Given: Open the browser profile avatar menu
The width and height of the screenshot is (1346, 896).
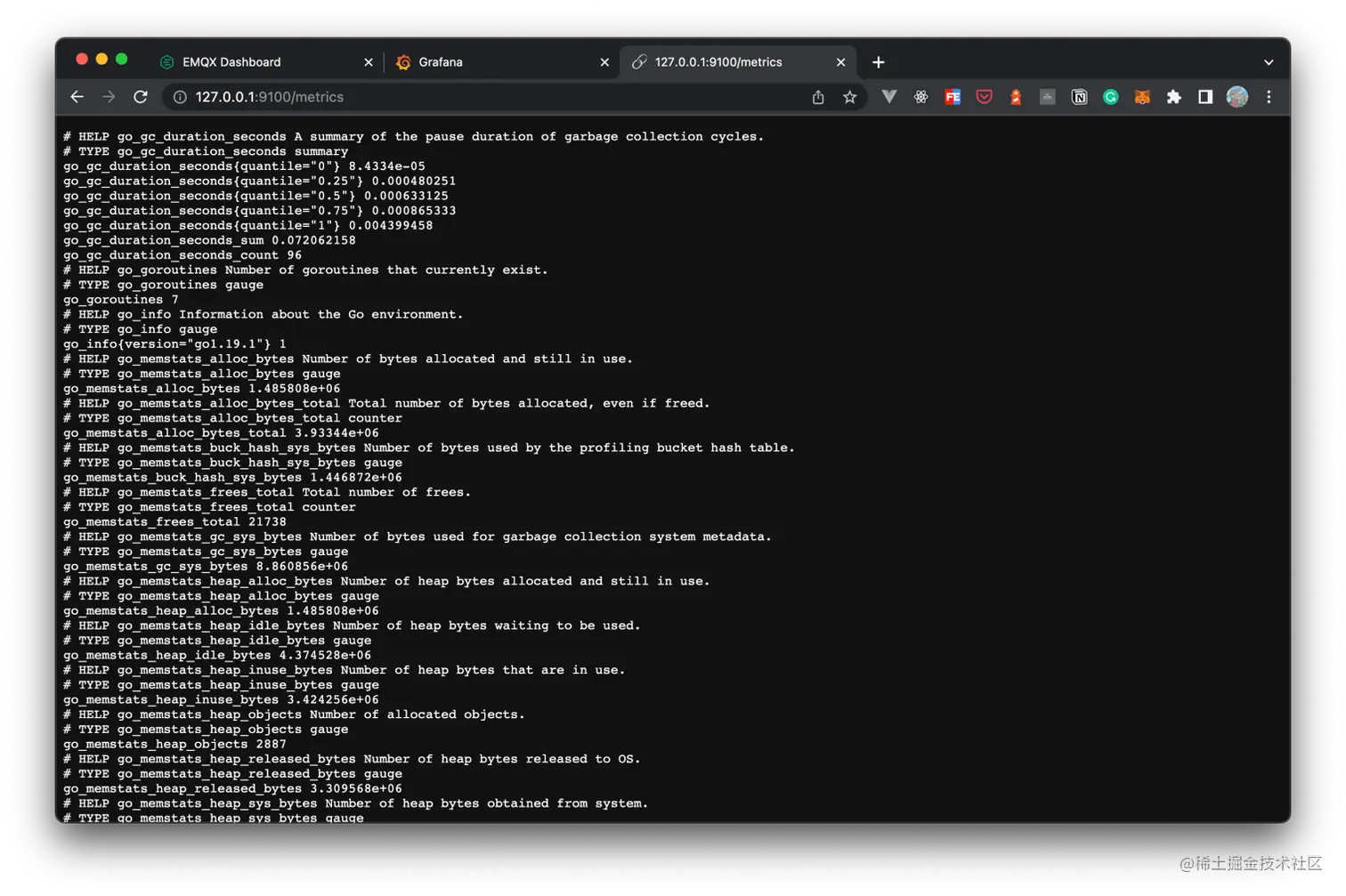Looking at the screenshot, I should point(1237,97).
